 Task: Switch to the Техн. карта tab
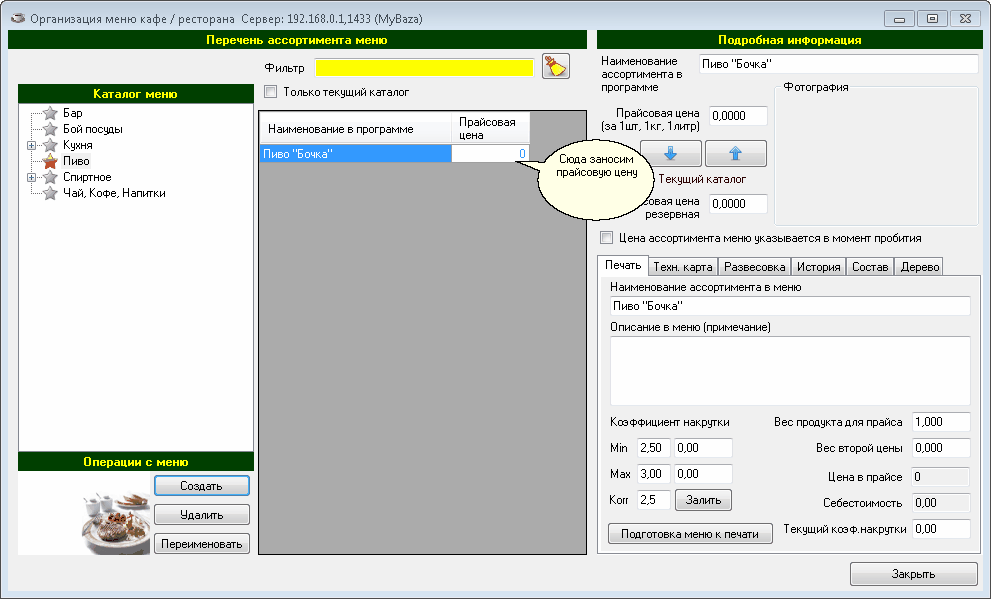tap(682, 267)
